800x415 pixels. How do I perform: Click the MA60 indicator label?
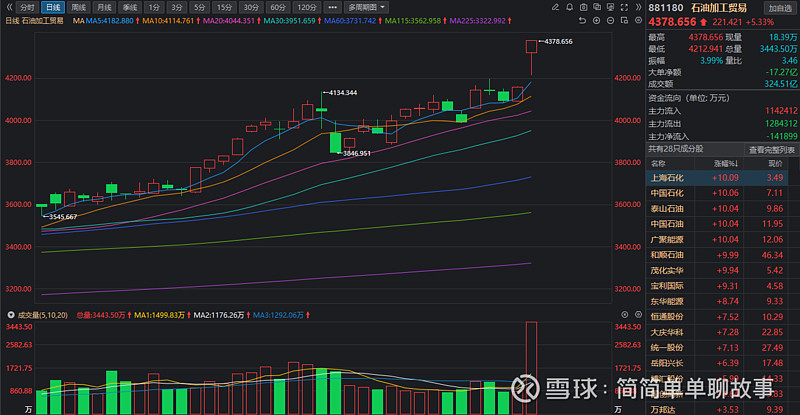pyautogui.click(x=352, y=21)
